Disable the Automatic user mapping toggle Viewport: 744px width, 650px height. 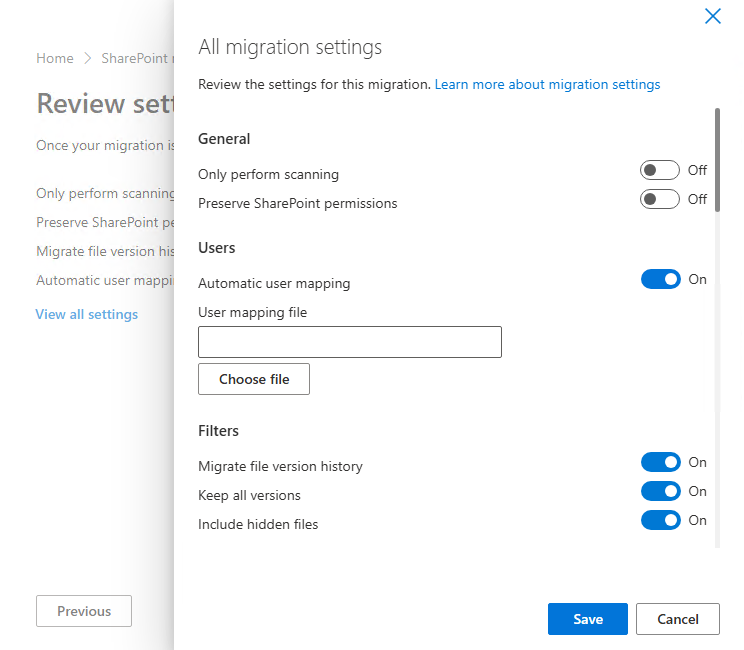[660, 280]
